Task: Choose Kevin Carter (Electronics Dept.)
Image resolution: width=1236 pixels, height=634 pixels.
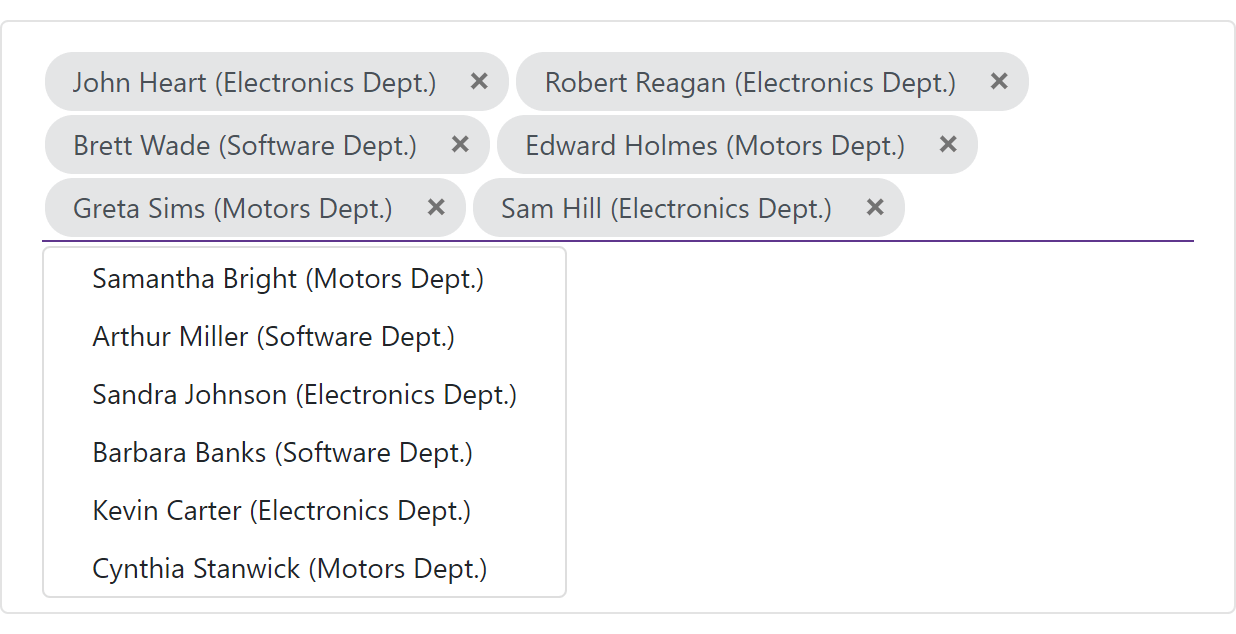Action: 281,511
